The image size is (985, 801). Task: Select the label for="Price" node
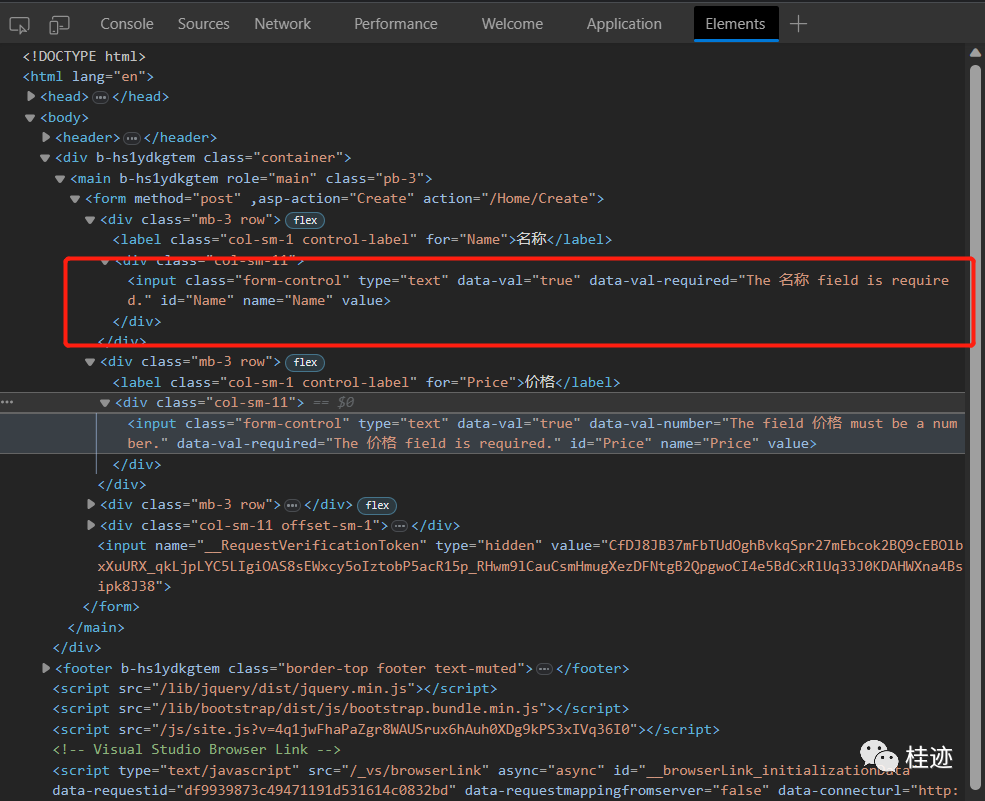[x=366, y=382]
